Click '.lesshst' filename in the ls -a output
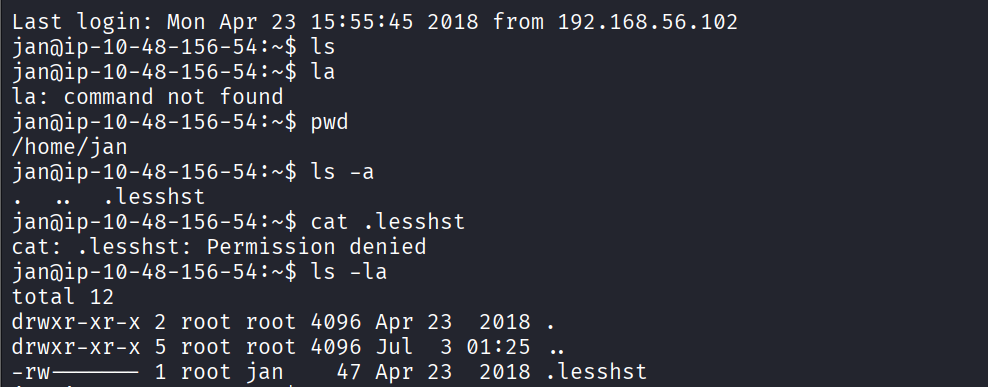The height and width of the screenshot is (387, 988). pos(154,197)
